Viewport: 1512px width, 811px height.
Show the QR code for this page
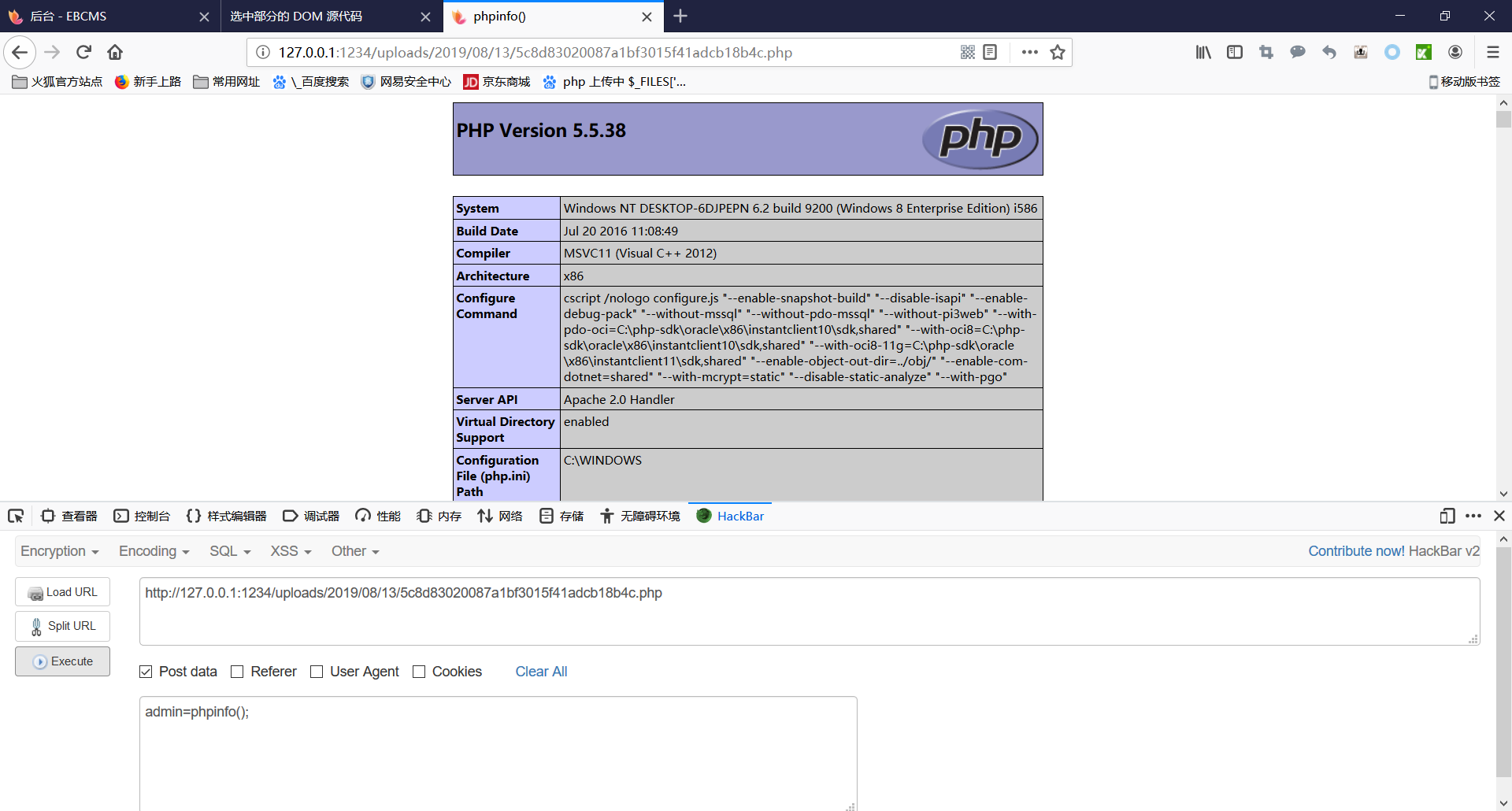pyautogui.click(x=968, y=52)
